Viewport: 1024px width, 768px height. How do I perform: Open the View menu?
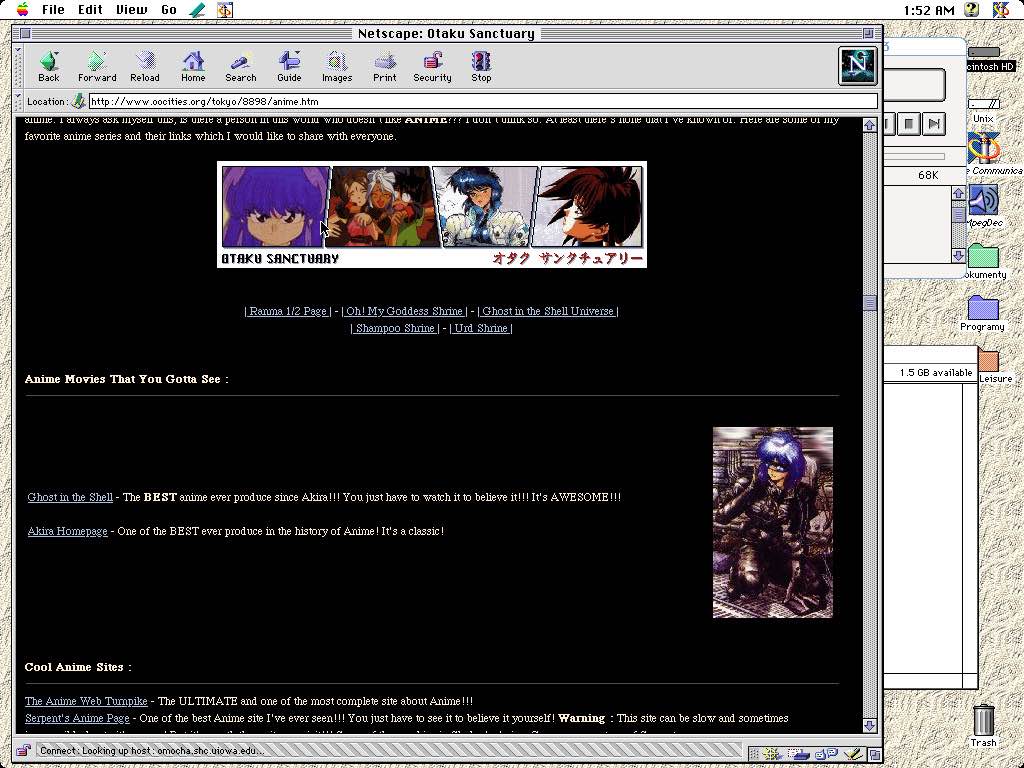[131, 10]
